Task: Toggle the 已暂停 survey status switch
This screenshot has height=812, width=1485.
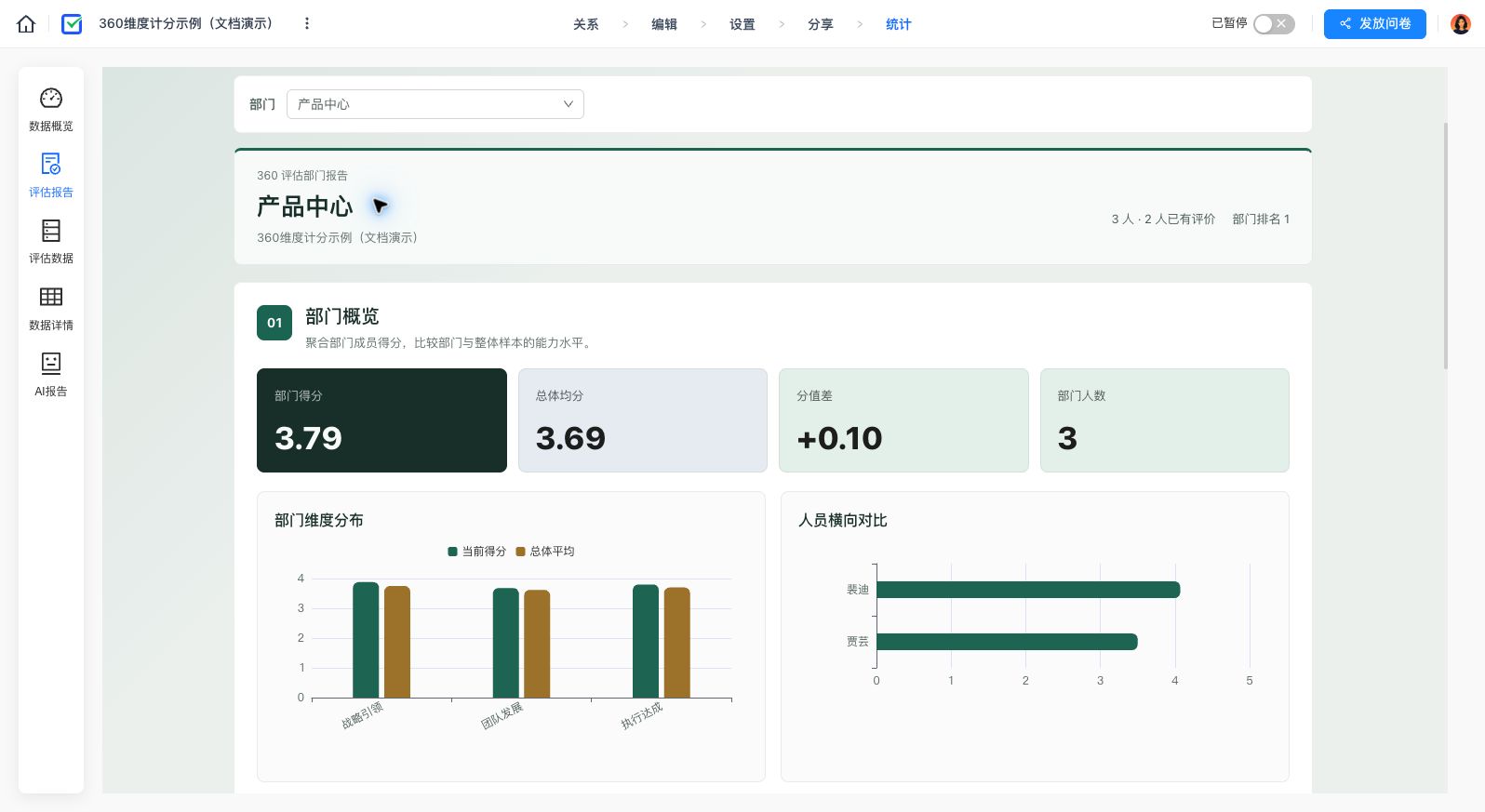Action: (1274, 24)
